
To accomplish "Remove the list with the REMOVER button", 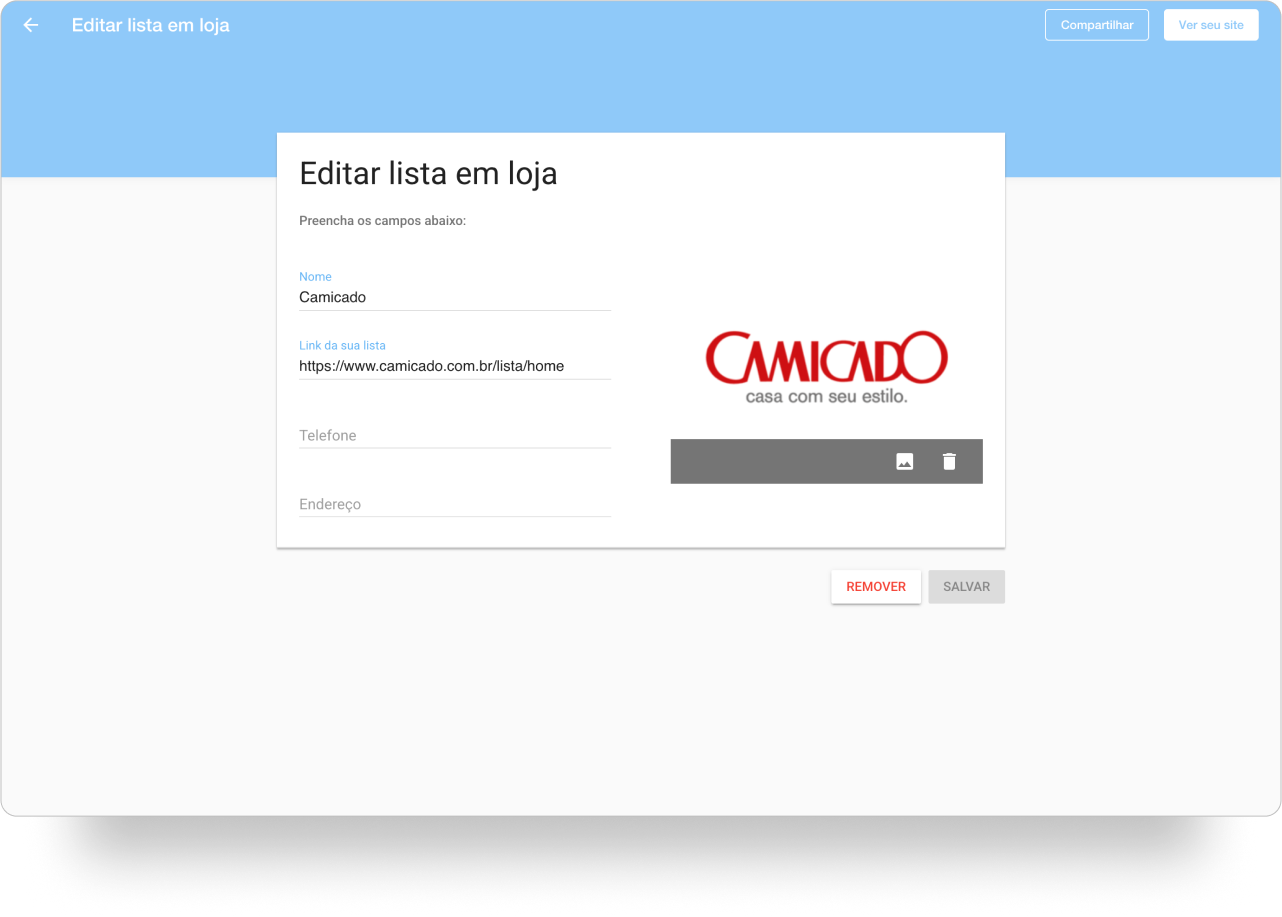I will tap(876, 587).
